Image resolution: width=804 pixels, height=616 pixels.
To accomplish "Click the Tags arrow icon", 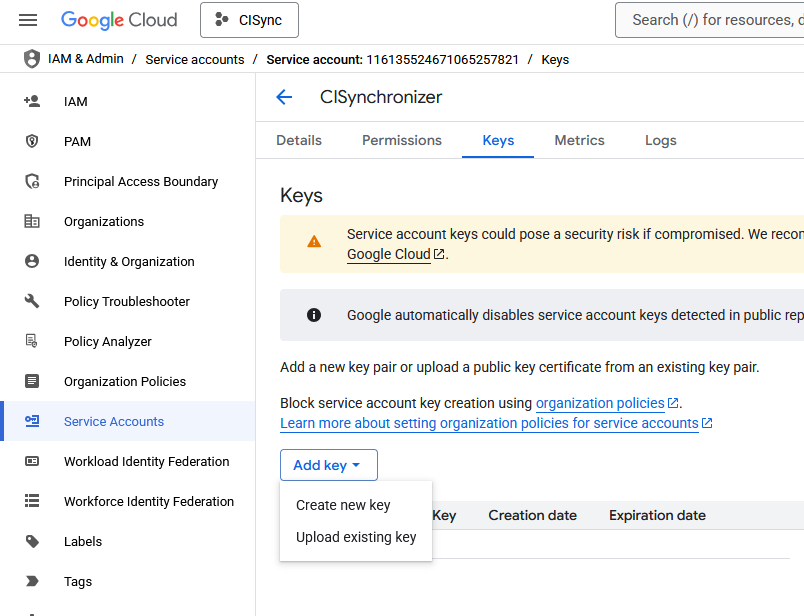I will click(x=32, y=581).
